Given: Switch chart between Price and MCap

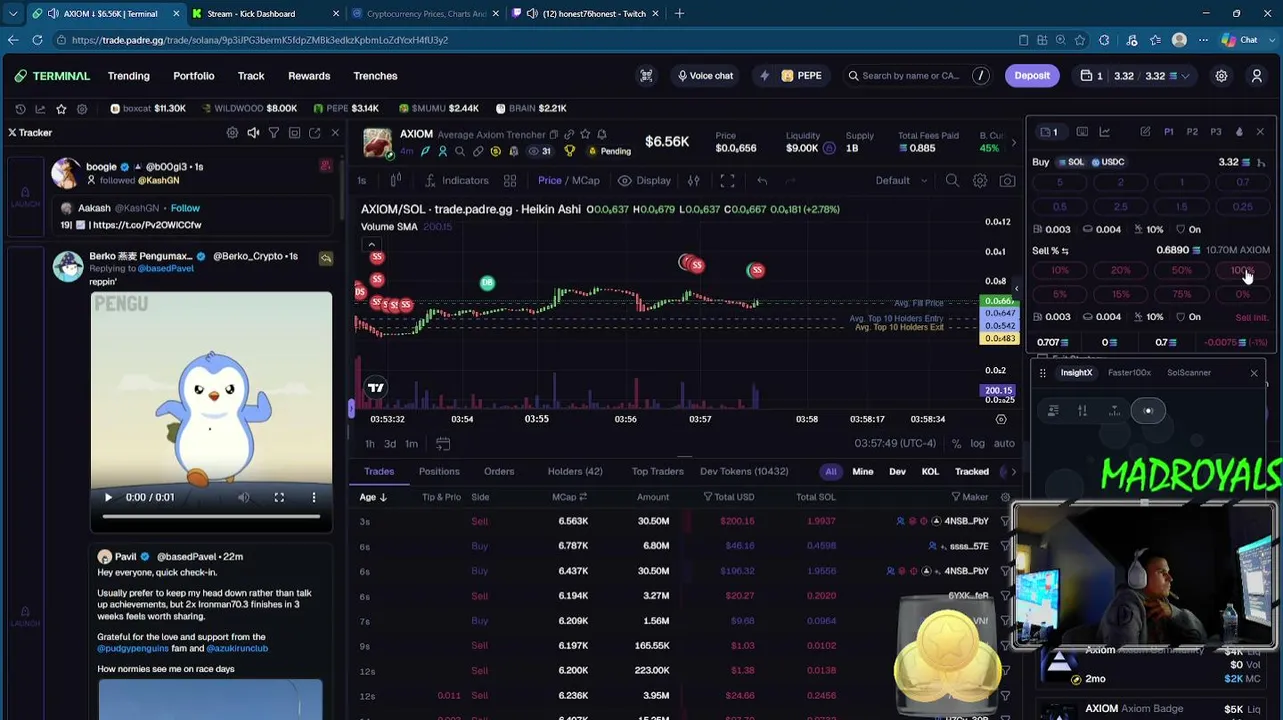Looking at the screenshot, I should click(x=569, y=181).
